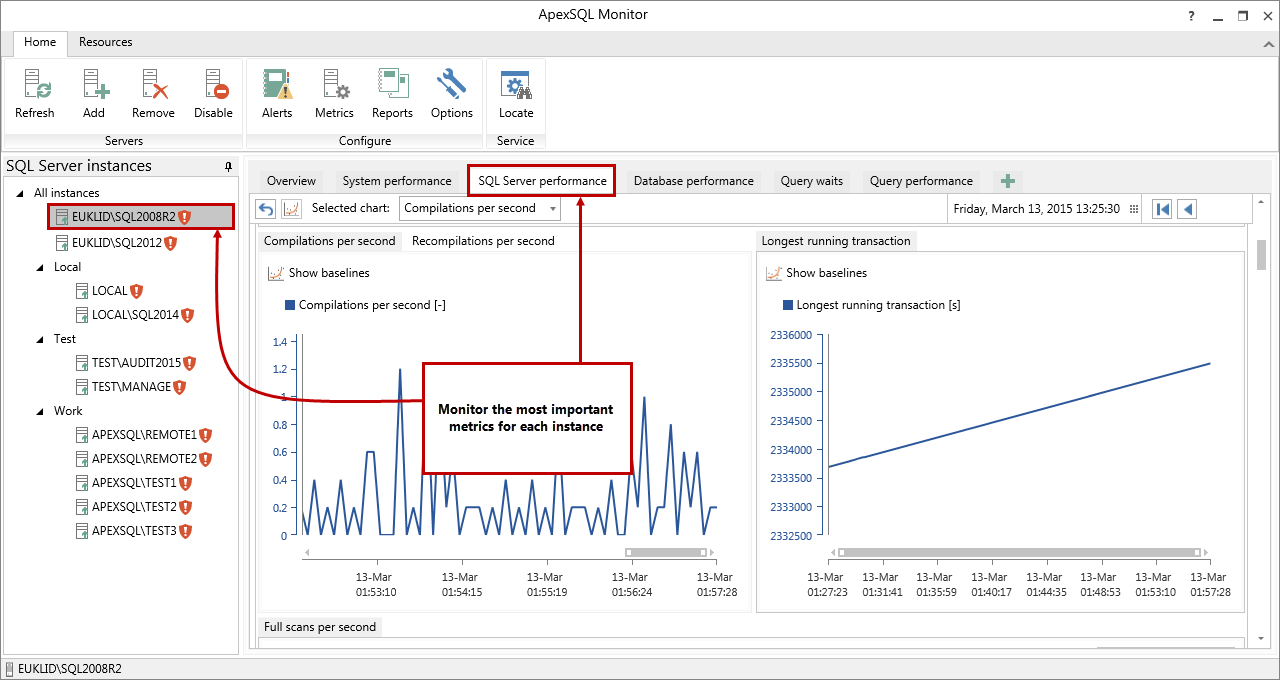The image size is (1280, 680).
Task: Go to previous time period arrow
Action: [x=1187, y=209]
